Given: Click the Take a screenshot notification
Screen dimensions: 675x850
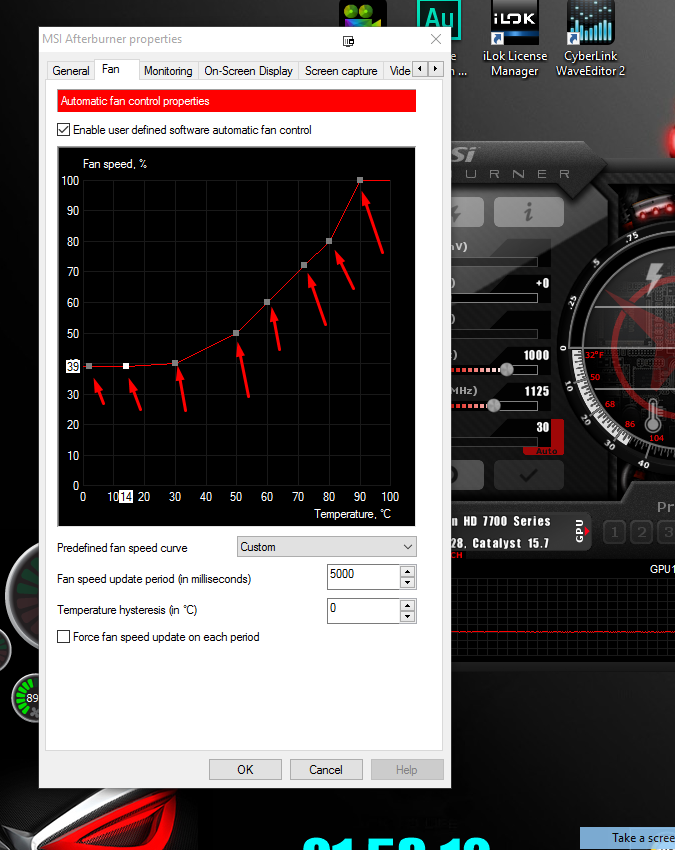Looking at the screenshot, I should pyautogui.click(x=628, y=838).
